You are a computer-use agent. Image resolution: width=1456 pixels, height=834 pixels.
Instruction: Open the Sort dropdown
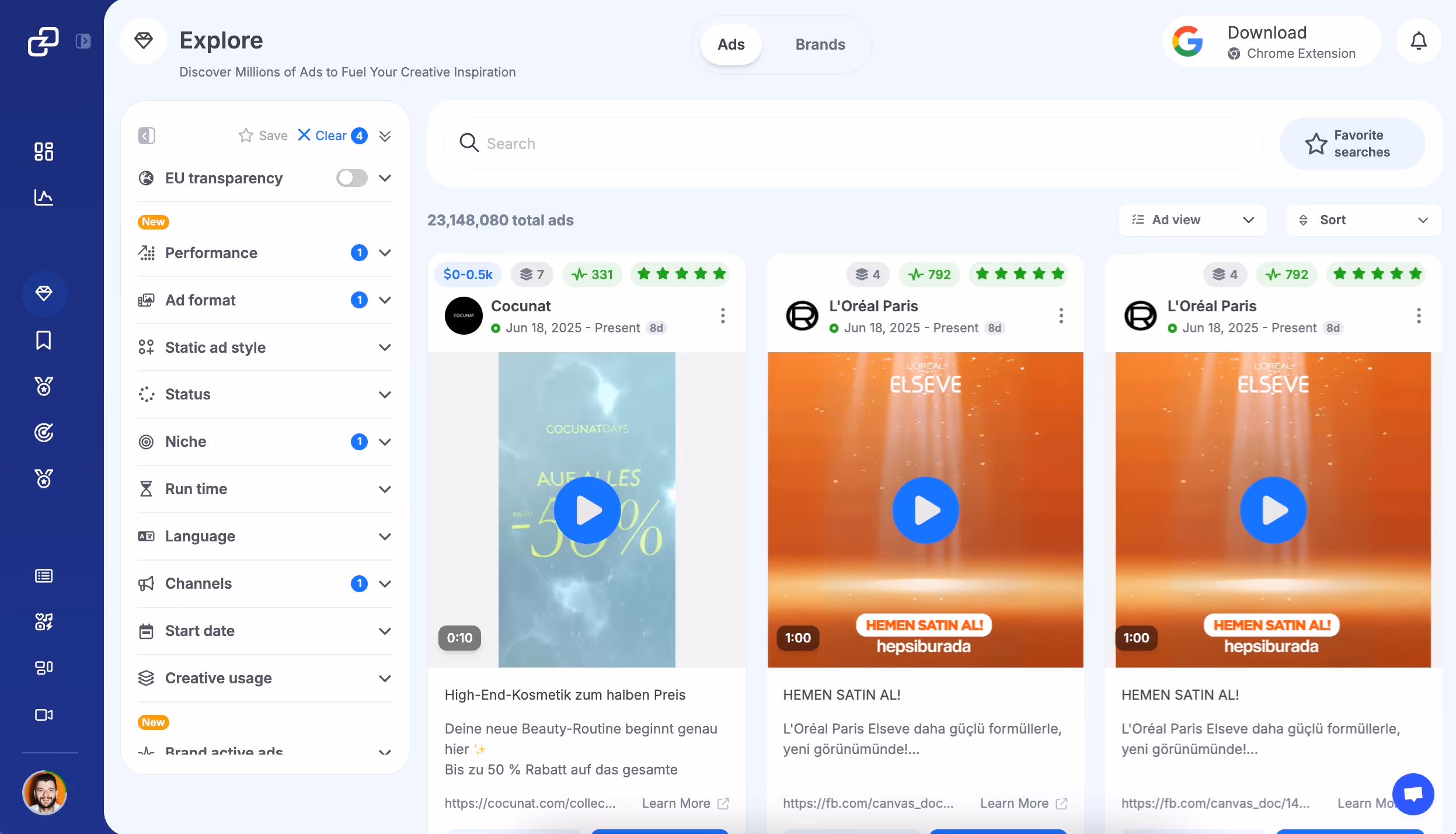click(1363, 220)
